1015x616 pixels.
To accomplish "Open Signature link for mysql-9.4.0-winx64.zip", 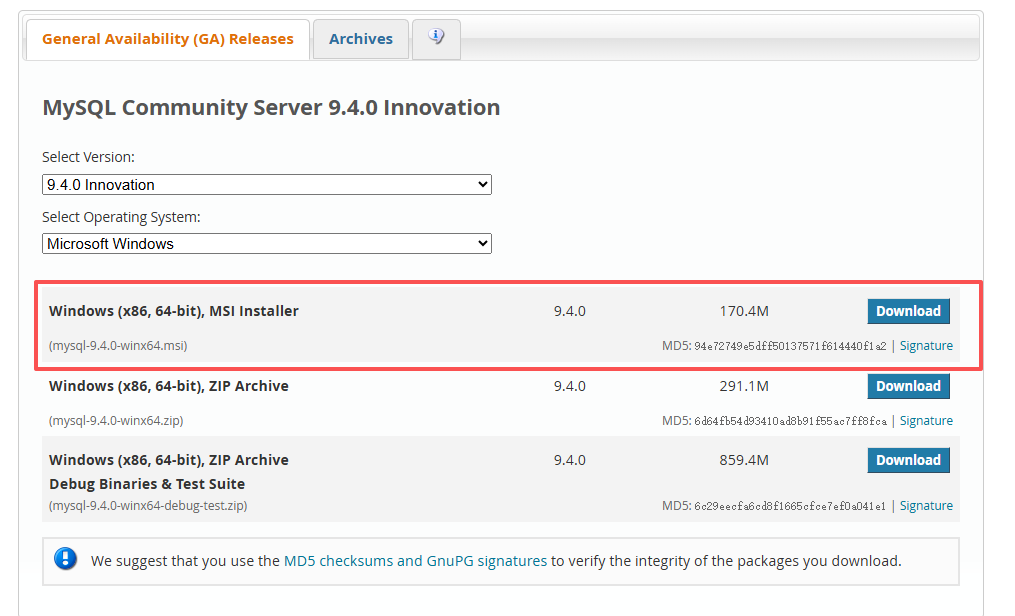I will pos(926,421).
